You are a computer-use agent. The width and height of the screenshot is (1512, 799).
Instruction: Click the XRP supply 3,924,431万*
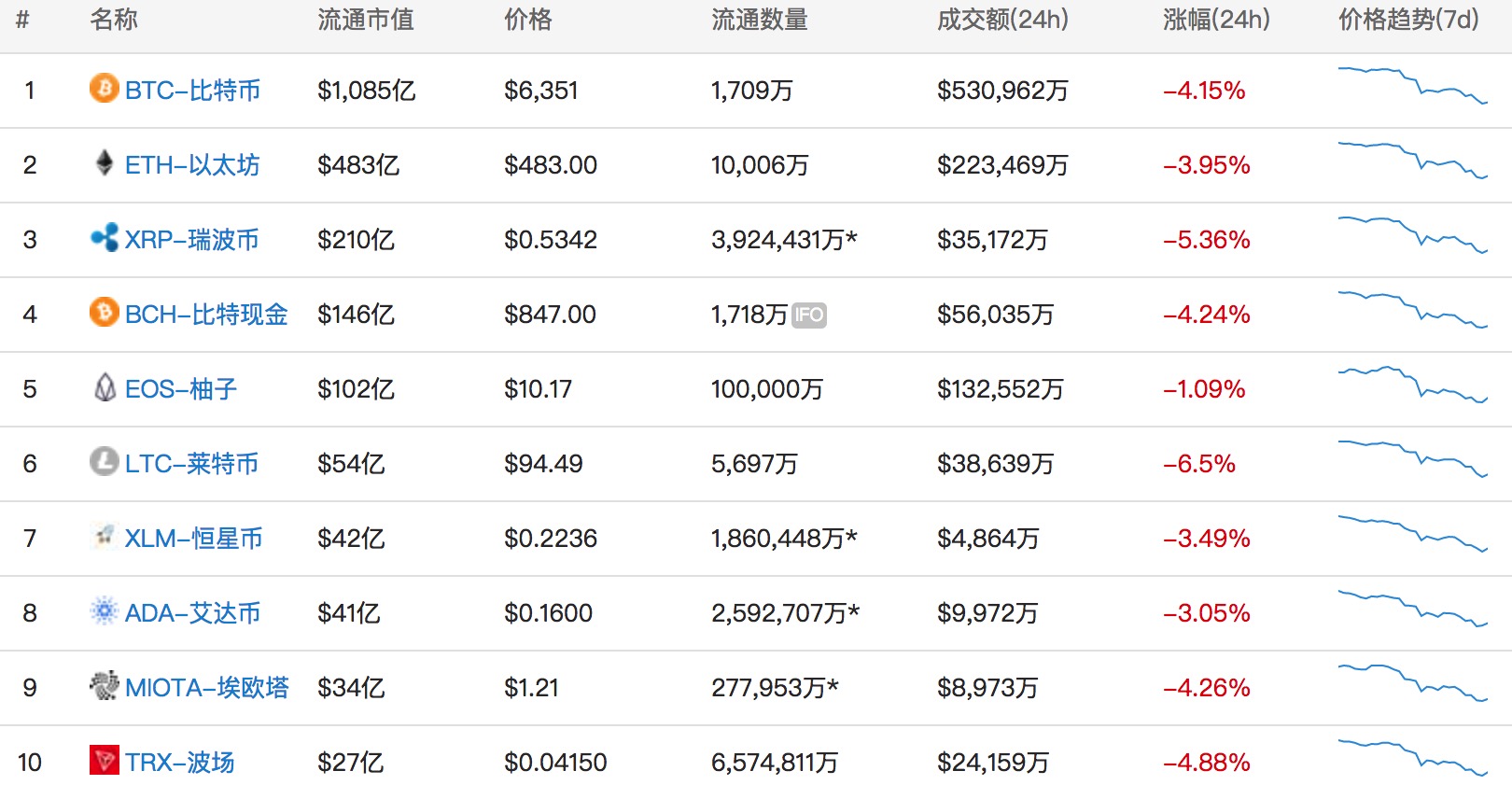click(x=784, y=240)
